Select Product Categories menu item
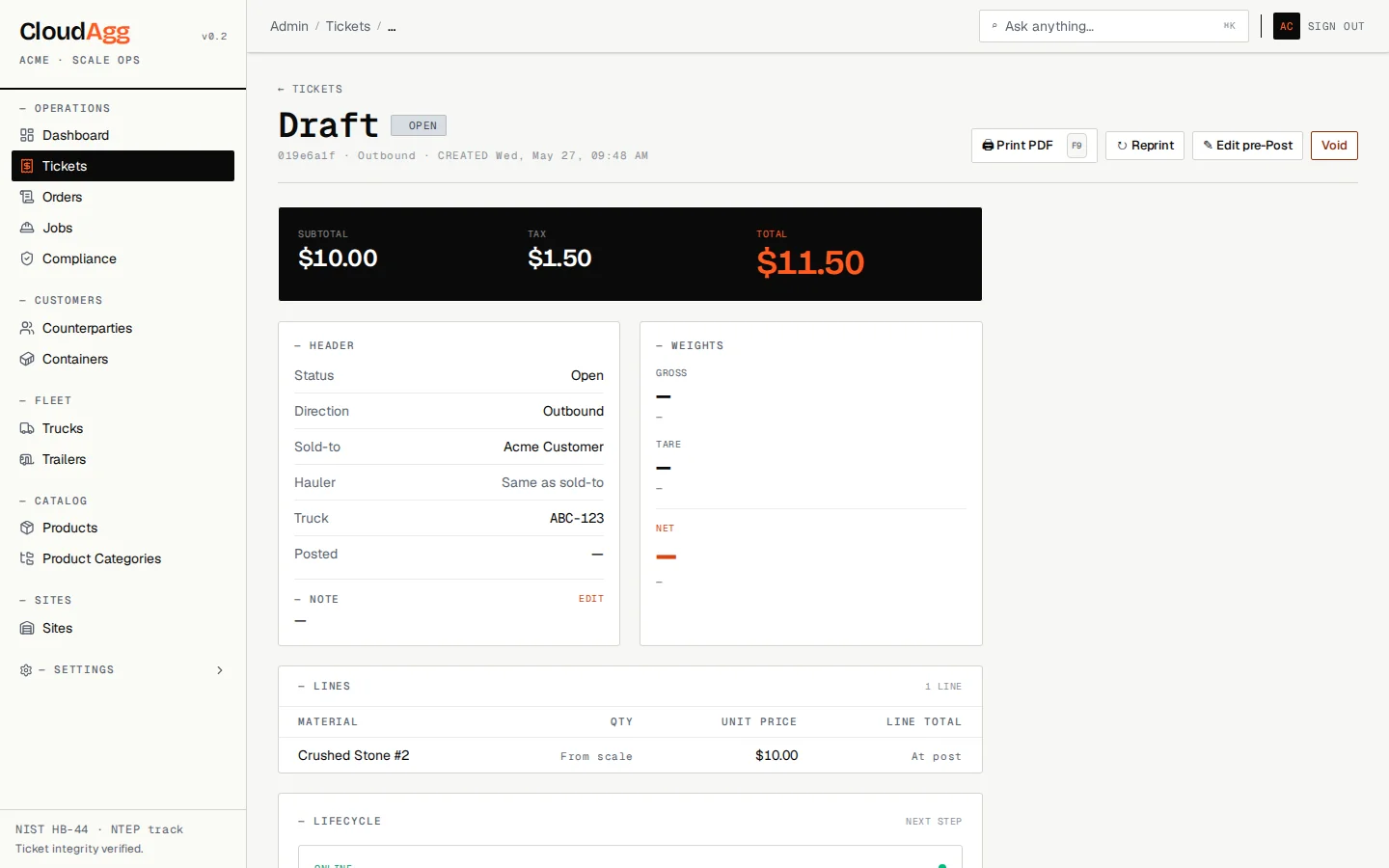The height and width of the screenshot is (868, 1389). (x=123, y=558)
